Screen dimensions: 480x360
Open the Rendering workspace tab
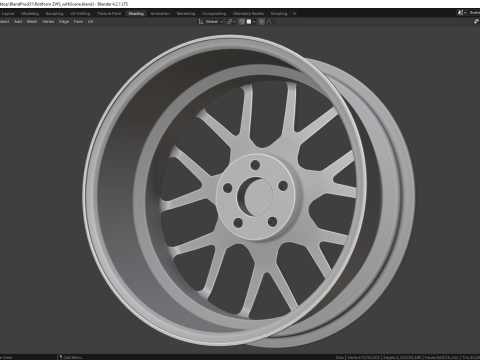[x=186, y=14]
